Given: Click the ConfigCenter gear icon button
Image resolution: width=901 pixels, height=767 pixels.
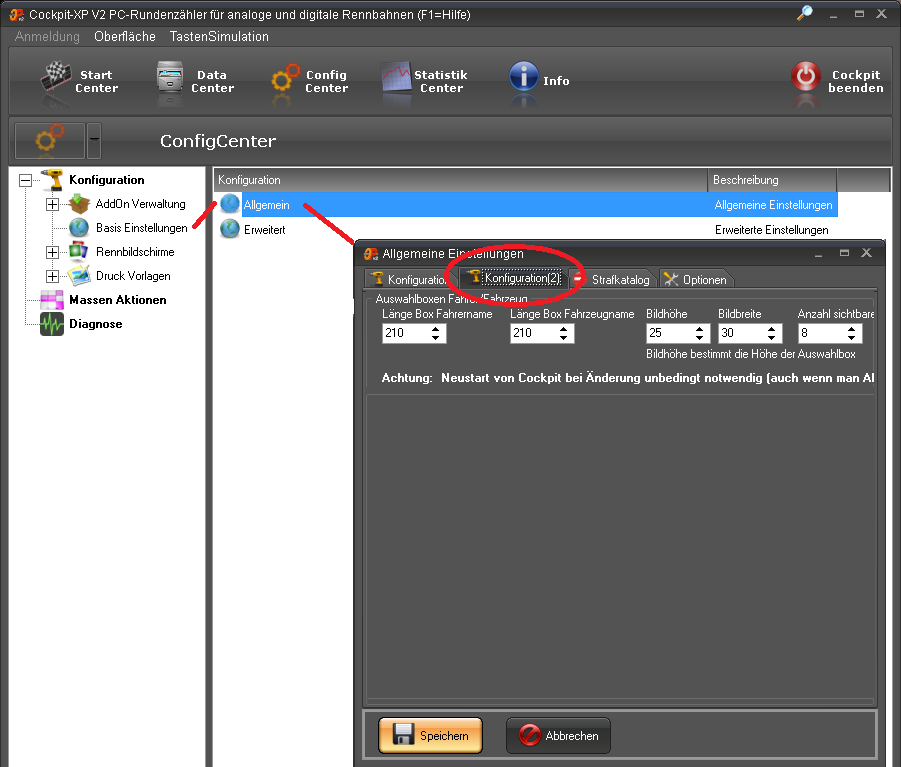Looking at the screenshot, I should [x=50, y=140].
